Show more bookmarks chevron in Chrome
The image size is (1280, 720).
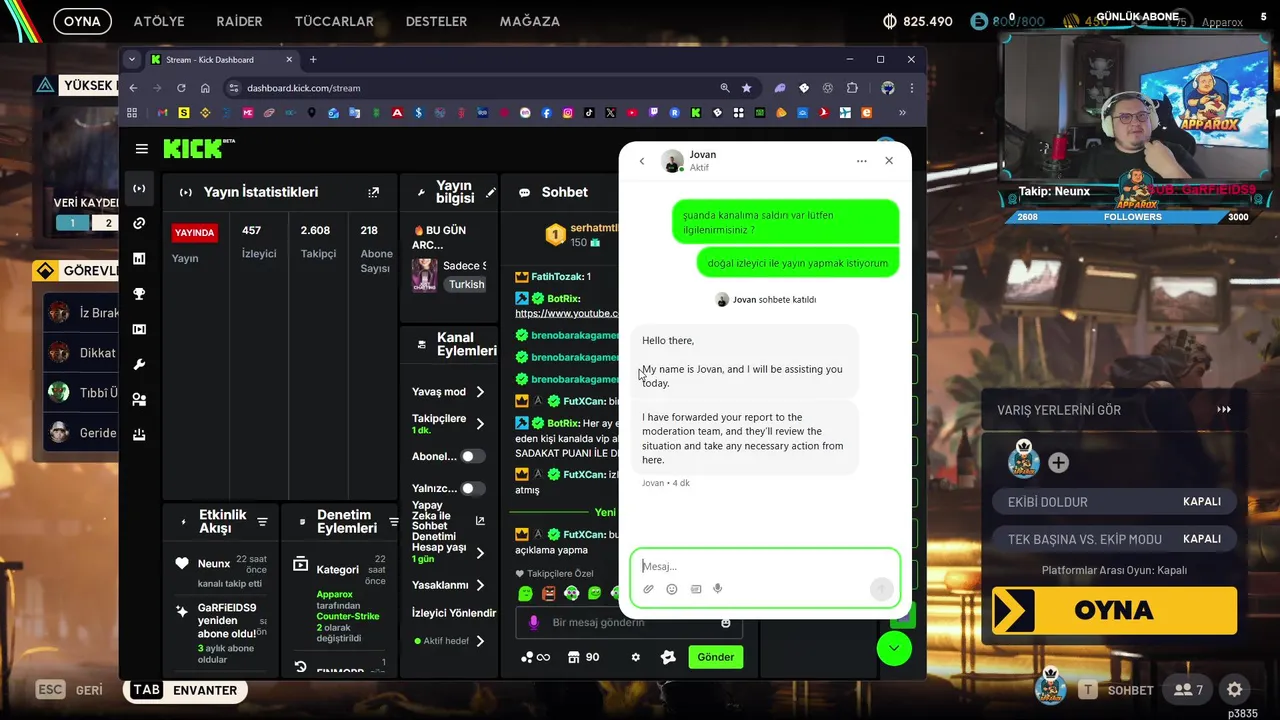902,113
